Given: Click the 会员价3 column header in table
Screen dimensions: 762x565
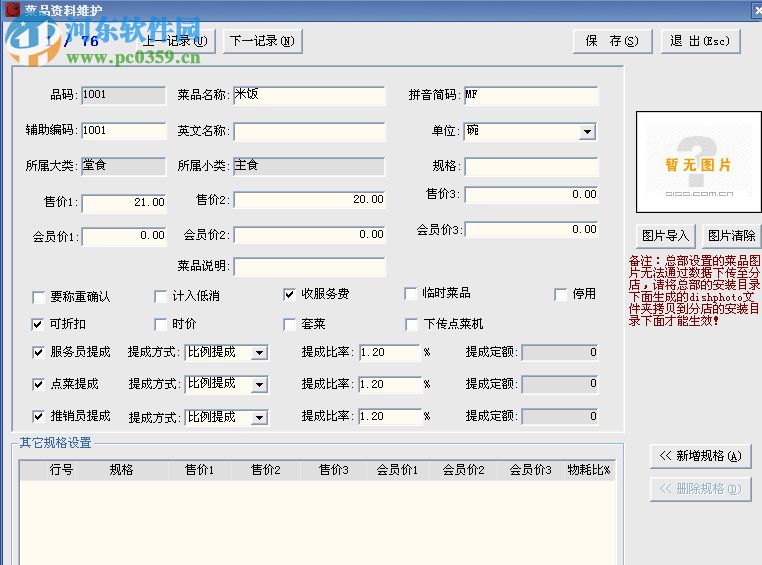Looking at the screenshot, I should click(x=530, y=470).
